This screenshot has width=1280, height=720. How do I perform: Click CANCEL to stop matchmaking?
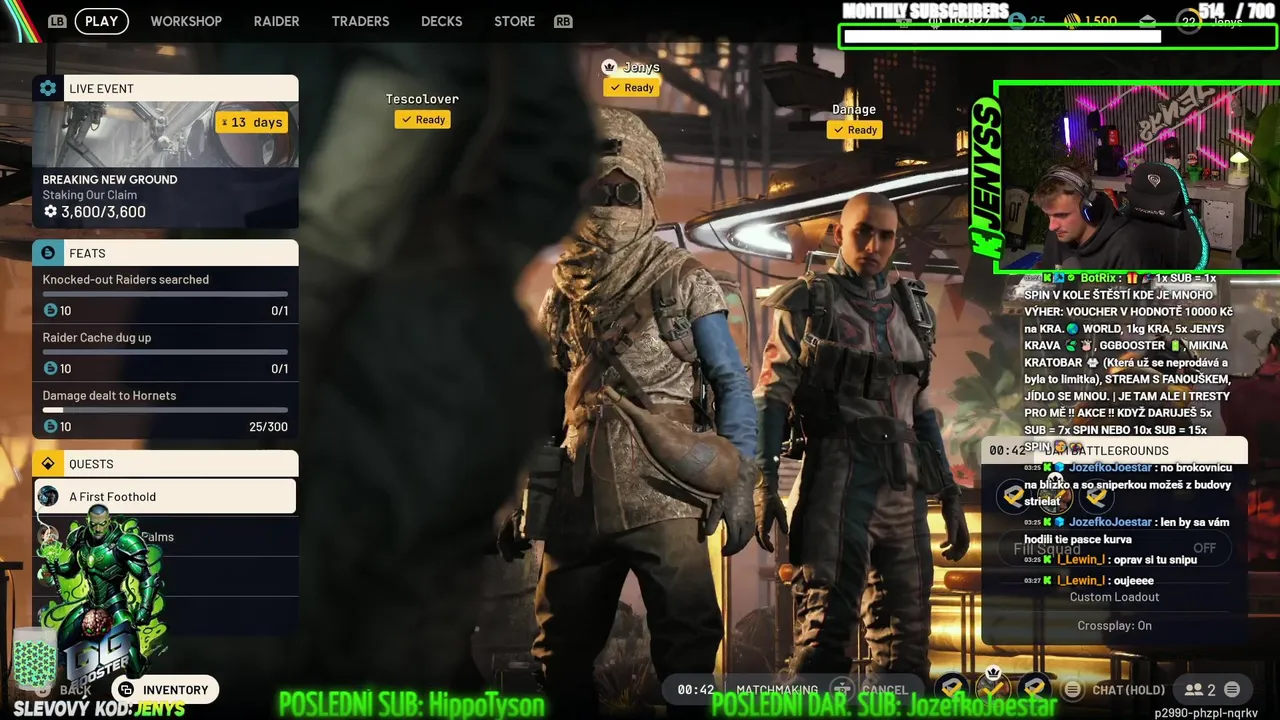pyautogui.click(x=885, y=690)
